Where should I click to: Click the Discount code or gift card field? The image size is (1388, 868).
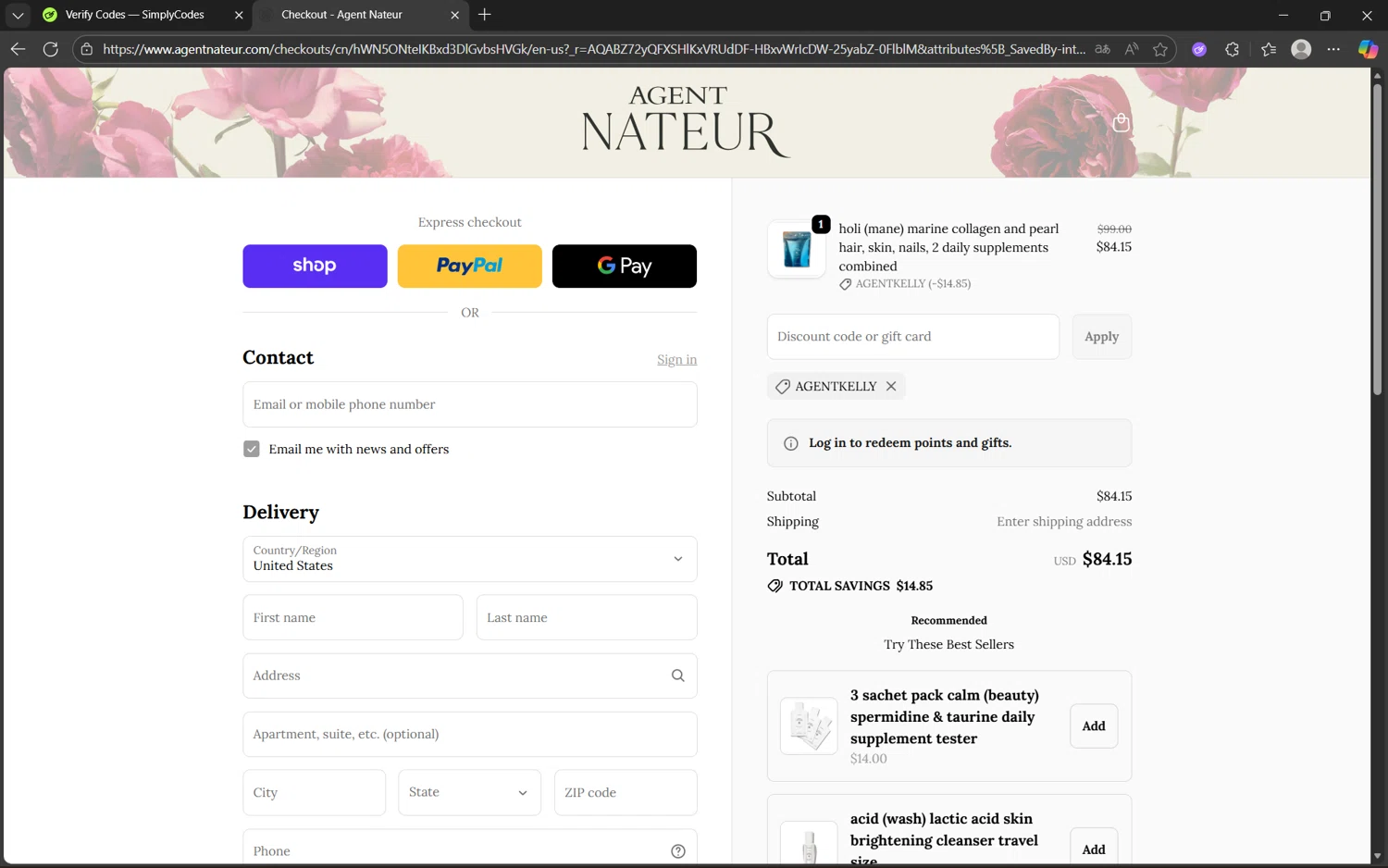(913, 337)
